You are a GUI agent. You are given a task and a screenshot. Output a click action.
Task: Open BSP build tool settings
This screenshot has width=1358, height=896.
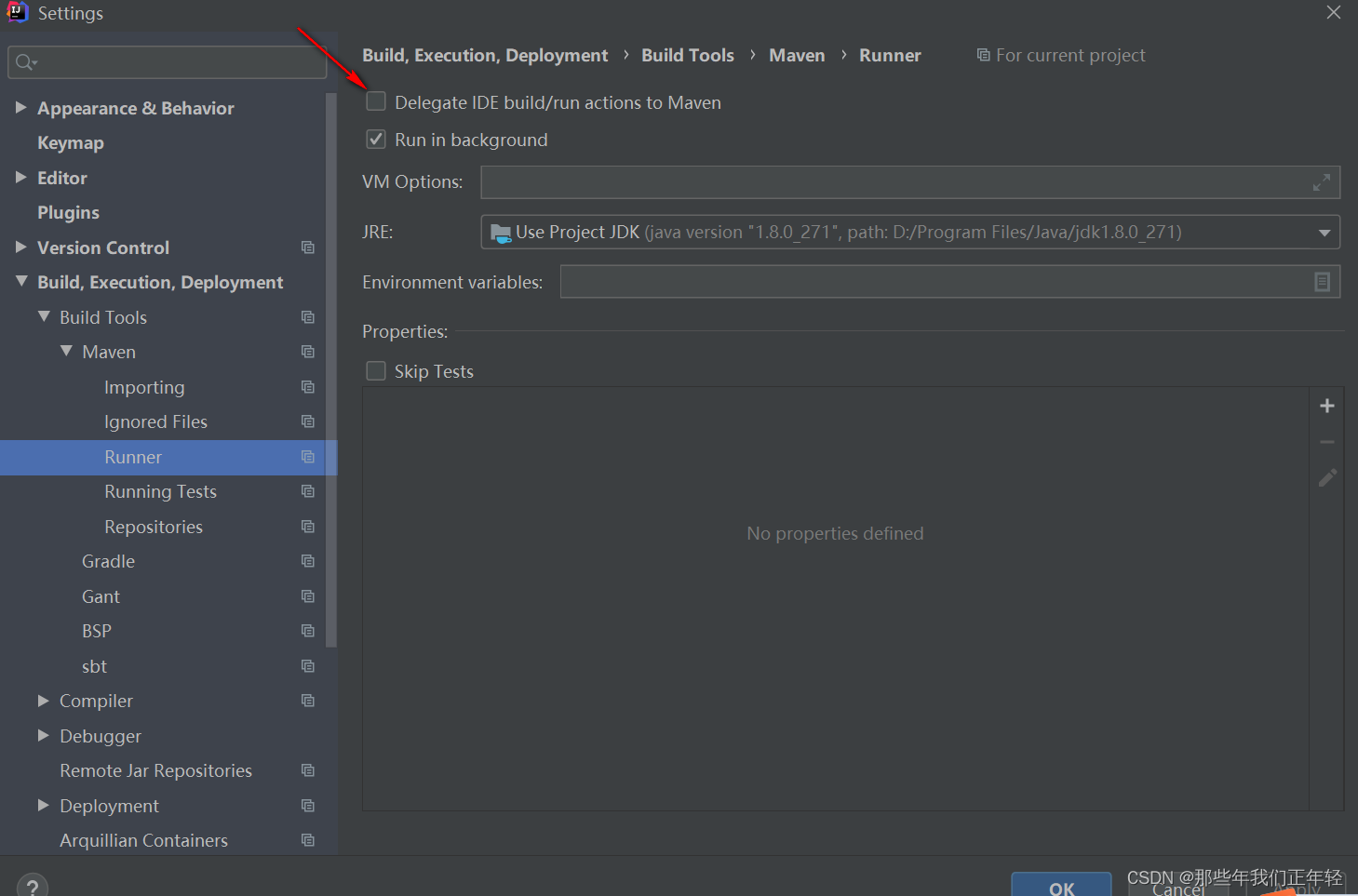pyautogui.click(x=97, y=631)
